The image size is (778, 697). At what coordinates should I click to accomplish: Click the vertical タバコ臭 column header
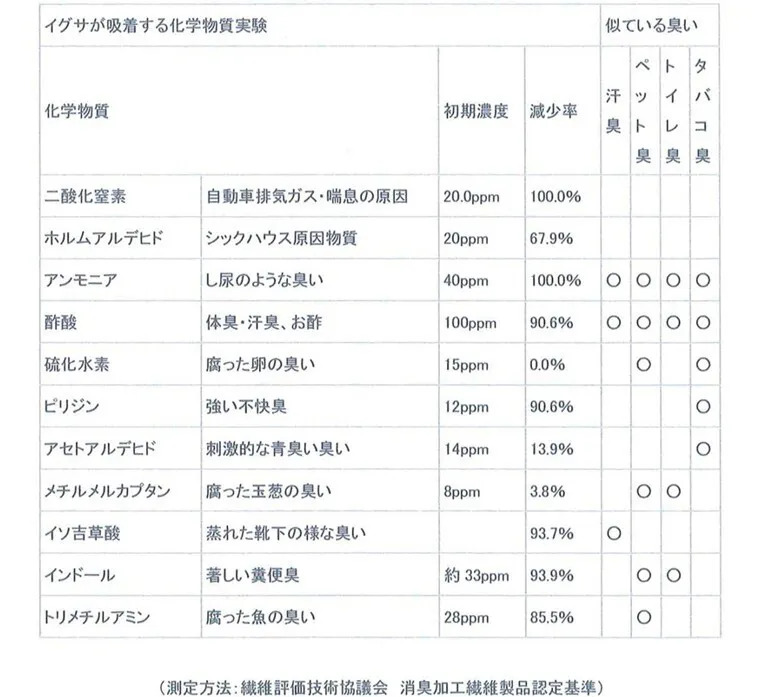click(703, 112)
